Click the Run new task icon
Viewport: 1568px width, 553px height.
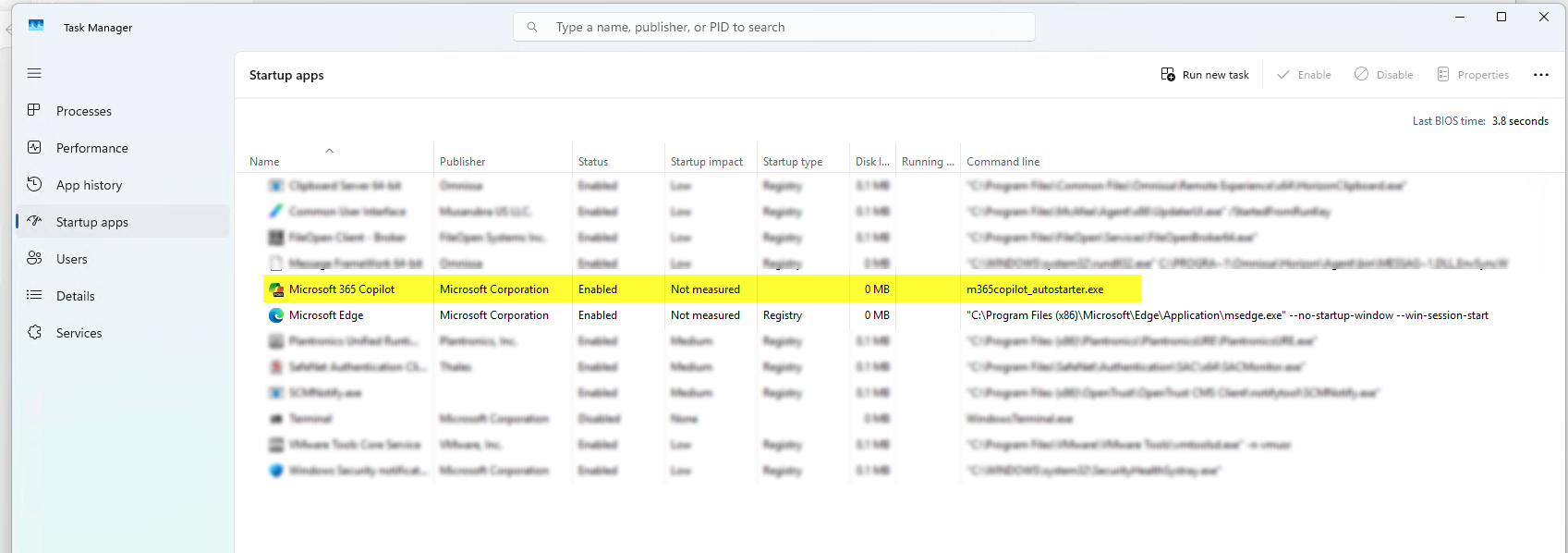click(1168, 74)
